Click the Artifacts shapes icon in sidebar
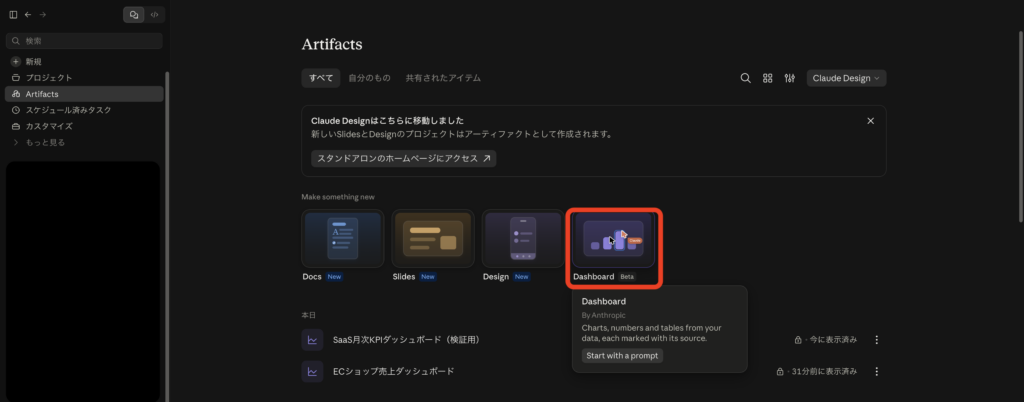1024x402 pixels. coord(16,94)
